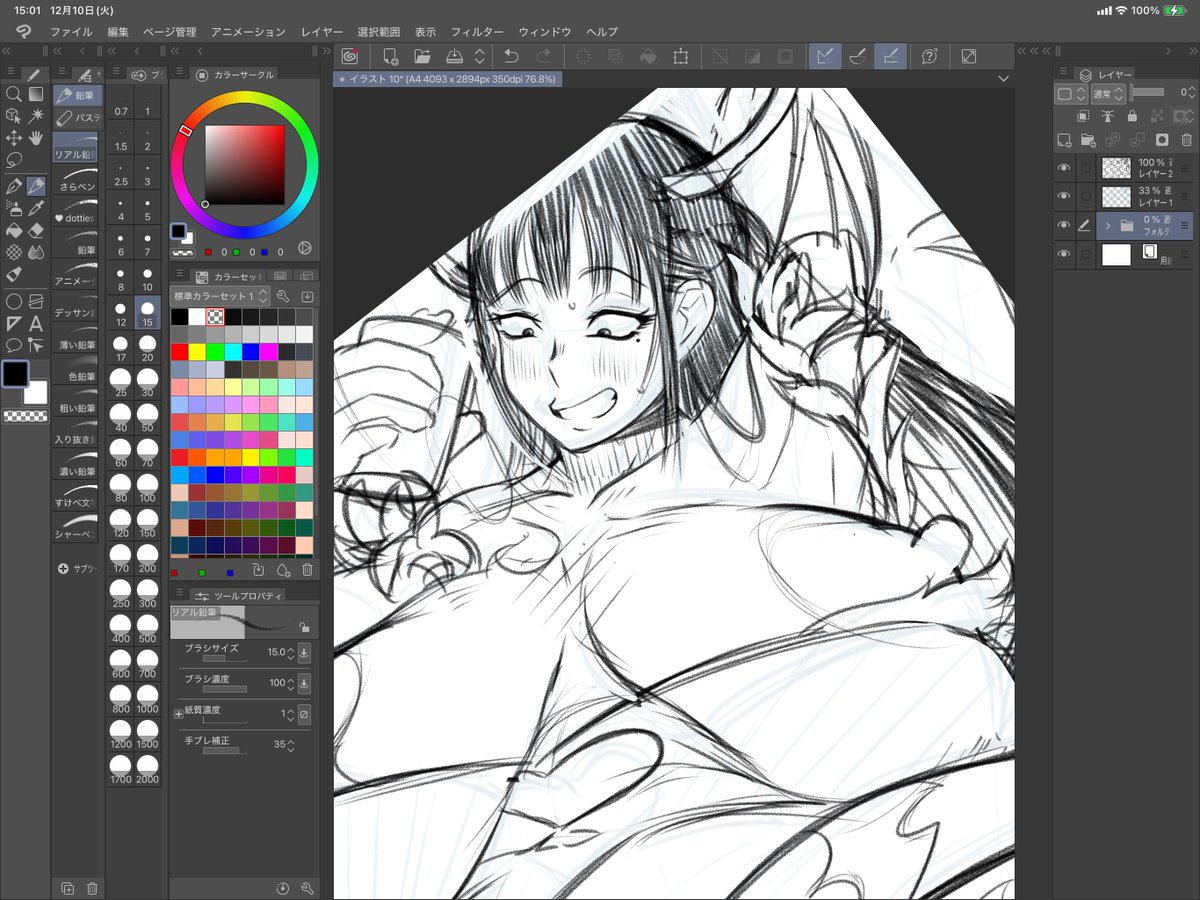Select the Zoom magnifier tool
Screen dimensions: 1200x900
tap(13, 95)
